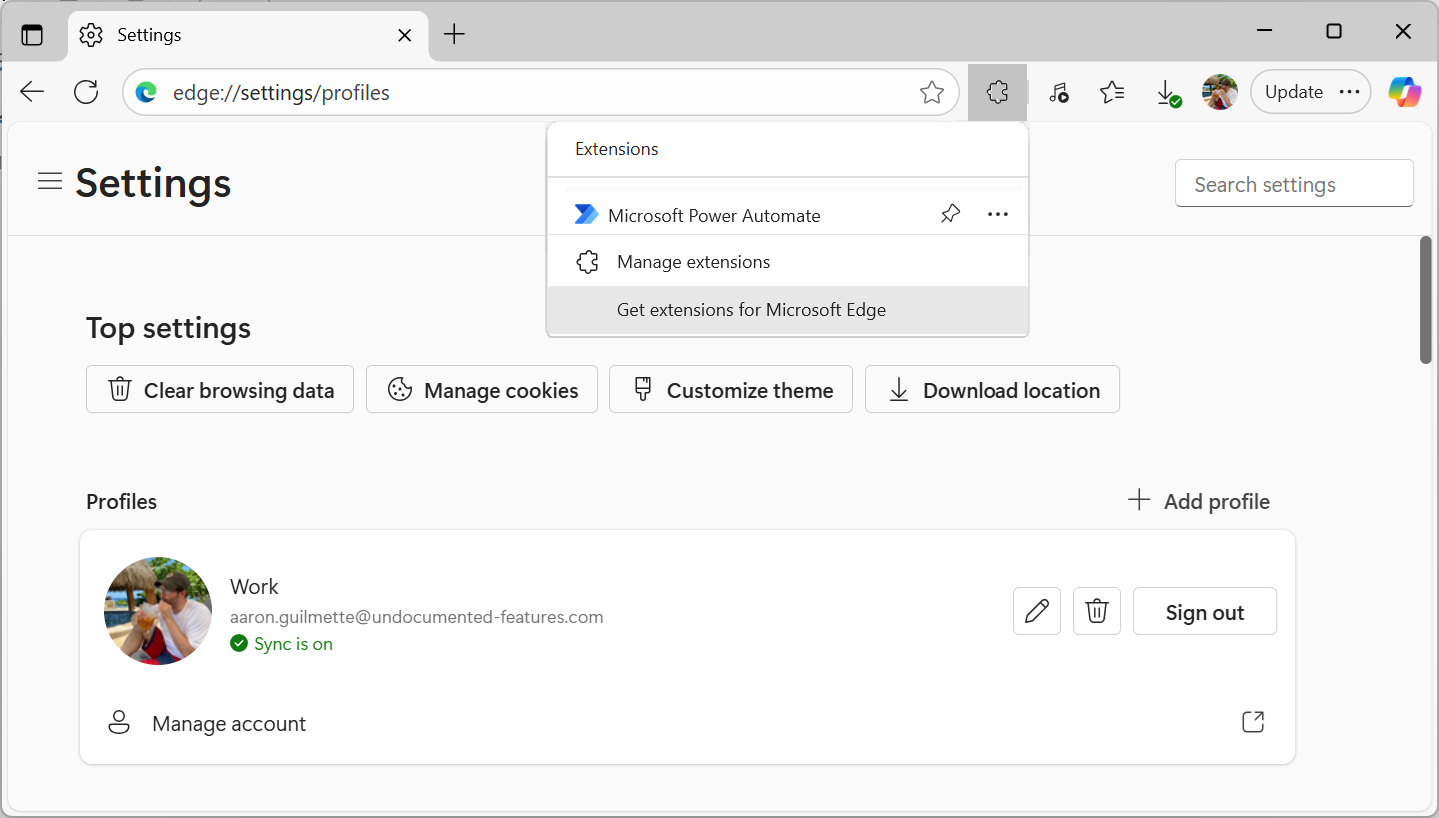Open Favorites from the toolbar
Screen dimensions: 1439x818
pos(1111,91)
